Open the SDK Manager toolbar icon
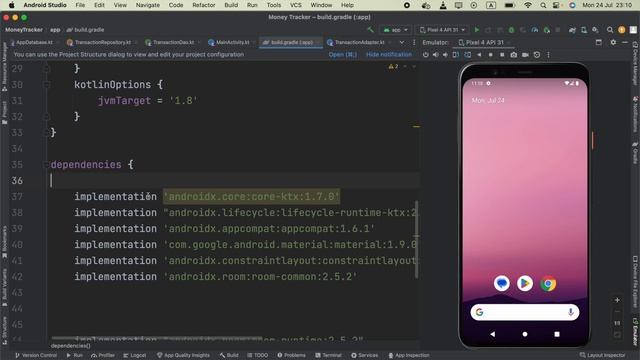The width and height of the screenshot is (640, 360). [596, 30]
